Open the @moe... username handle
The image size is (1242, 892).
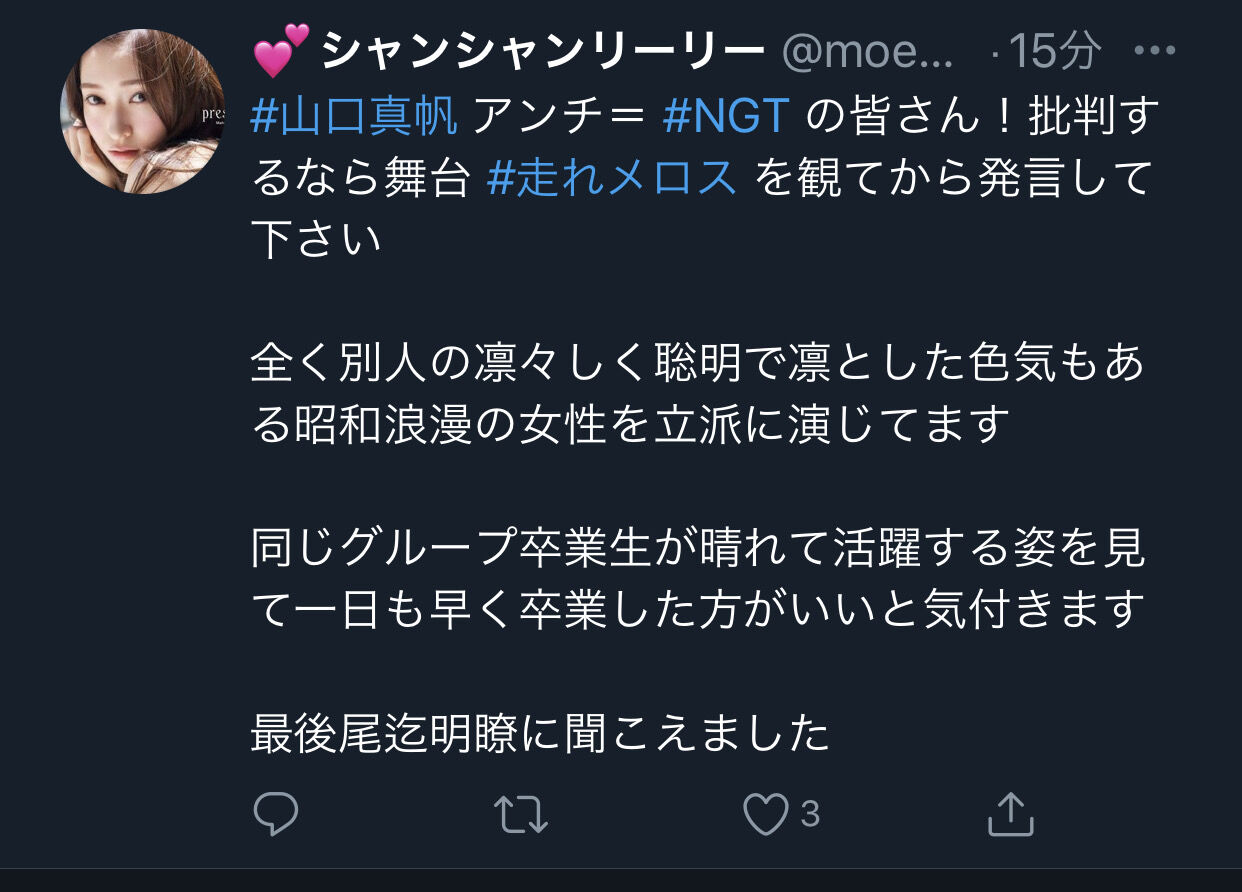tap(868, 51)
